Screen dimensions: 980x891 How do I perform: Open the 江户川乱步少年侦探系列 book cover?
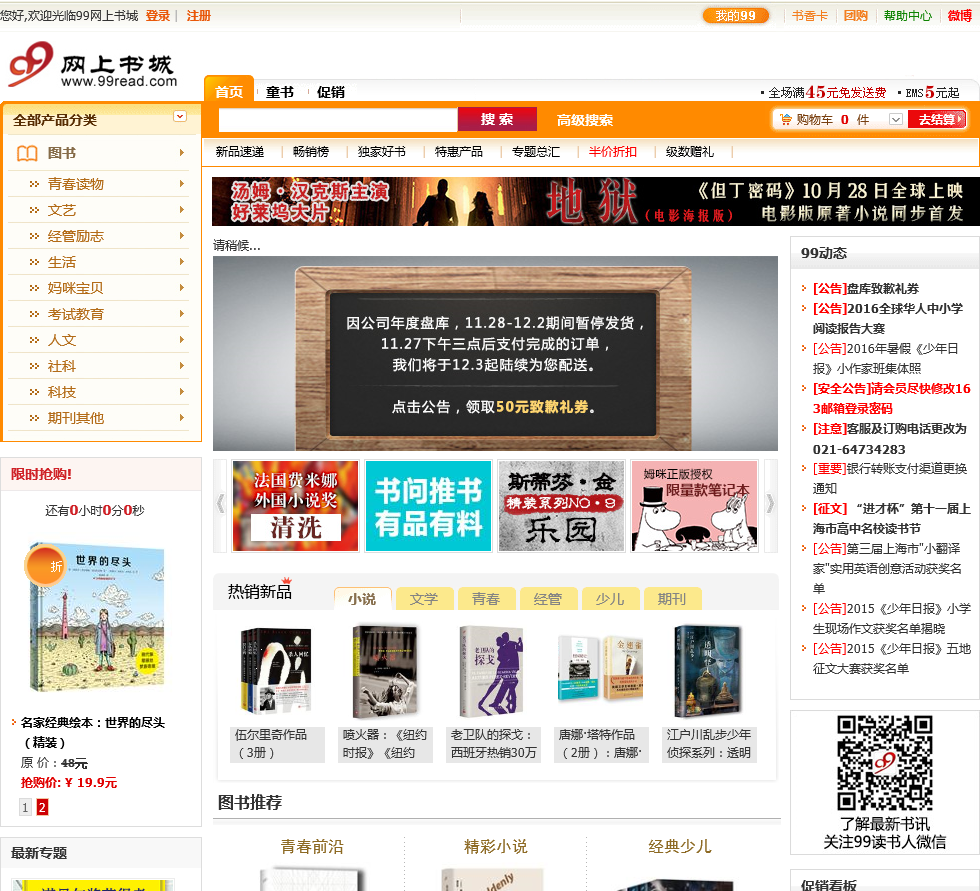[x=708, y=672]
